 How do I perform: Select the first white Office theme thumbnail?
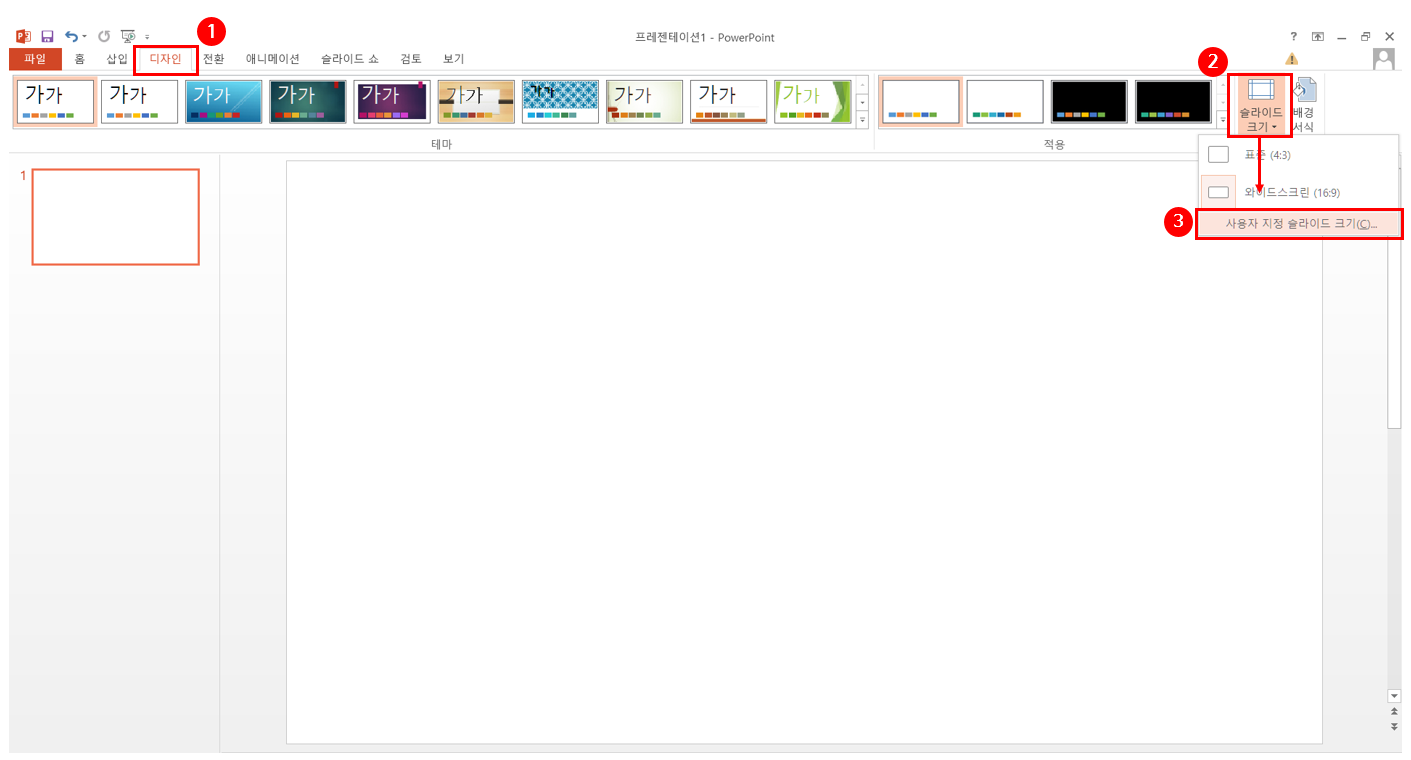(56, 102)
